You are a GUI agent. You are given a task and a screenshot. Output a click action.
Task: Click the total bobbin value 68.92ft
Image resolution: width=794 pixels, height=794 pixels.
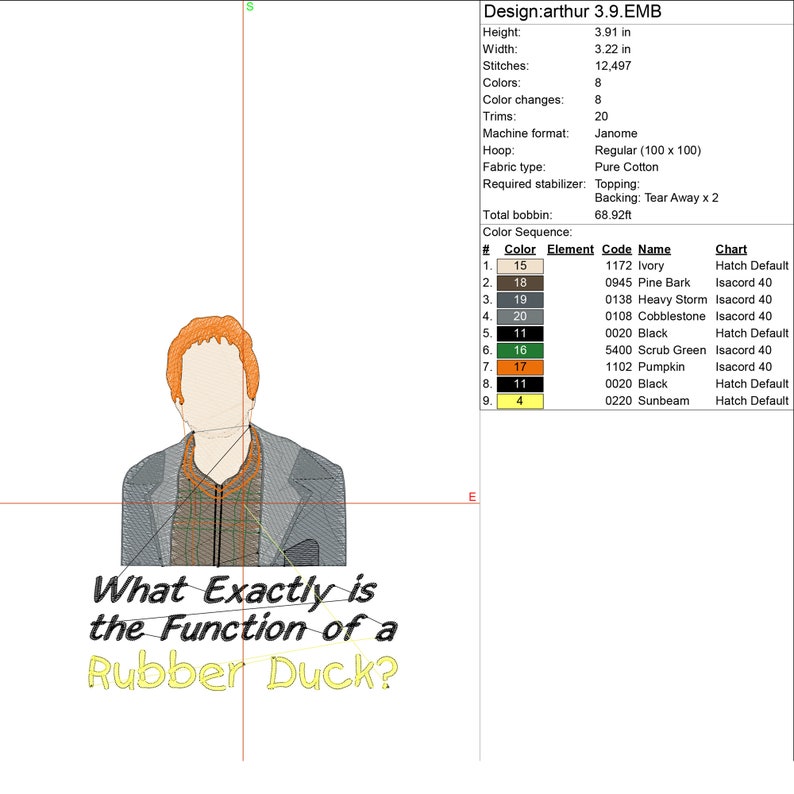[x=613, y=215]
